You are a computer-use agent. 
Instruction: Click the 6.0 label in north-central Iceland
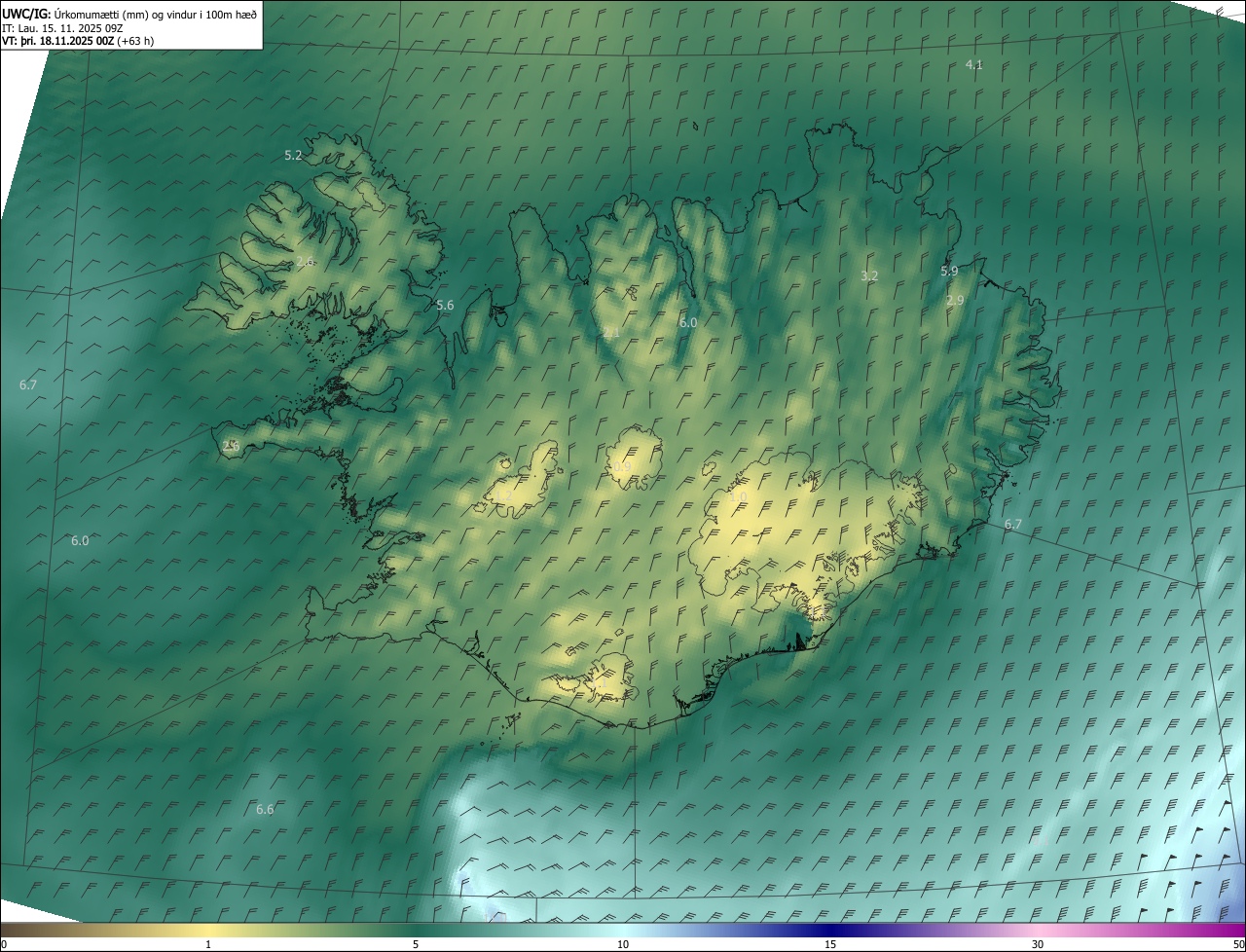tap(688, 322)
